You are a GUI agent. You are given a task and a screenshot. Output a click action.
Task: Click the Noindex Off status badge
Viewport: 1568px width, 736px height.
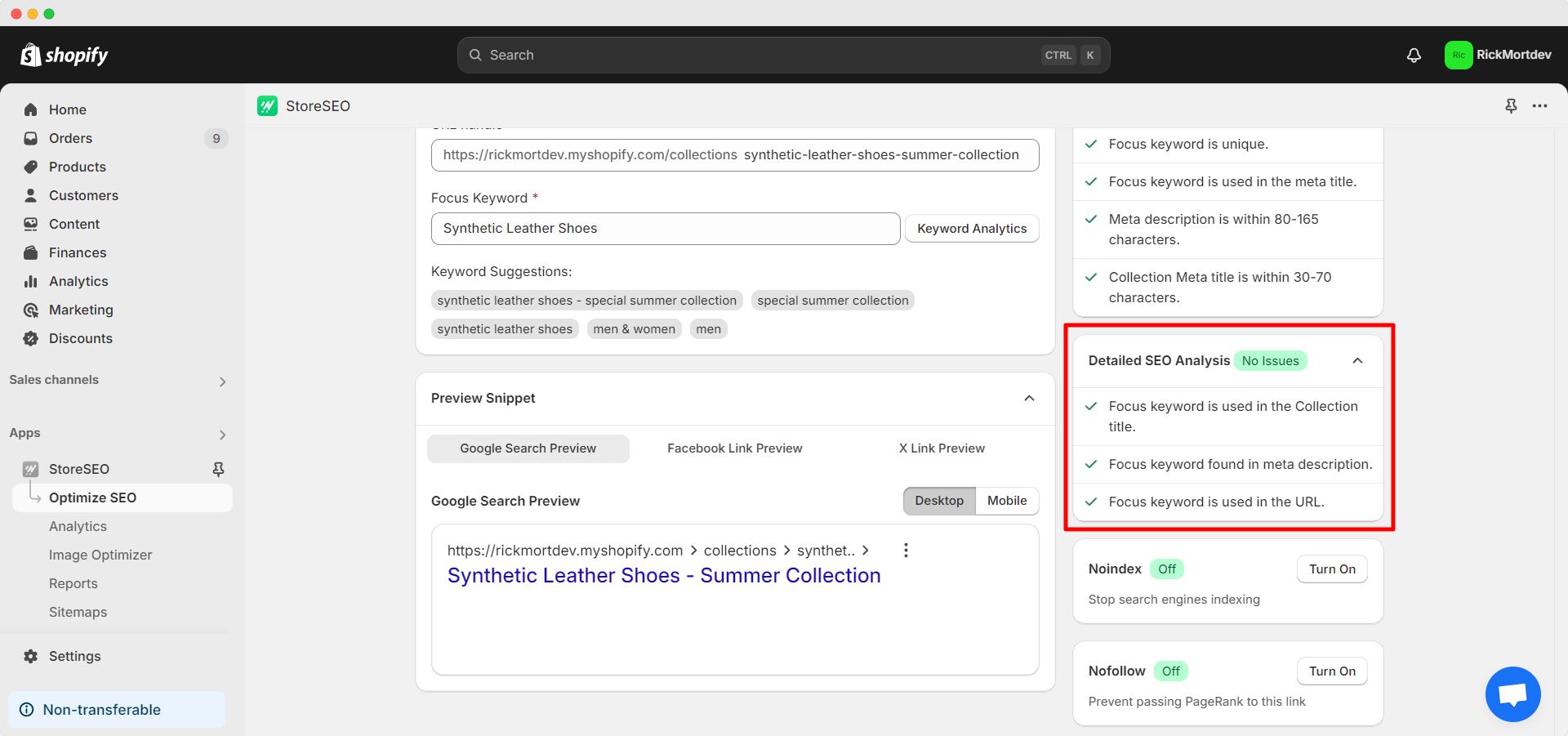tap(1167, 569)
